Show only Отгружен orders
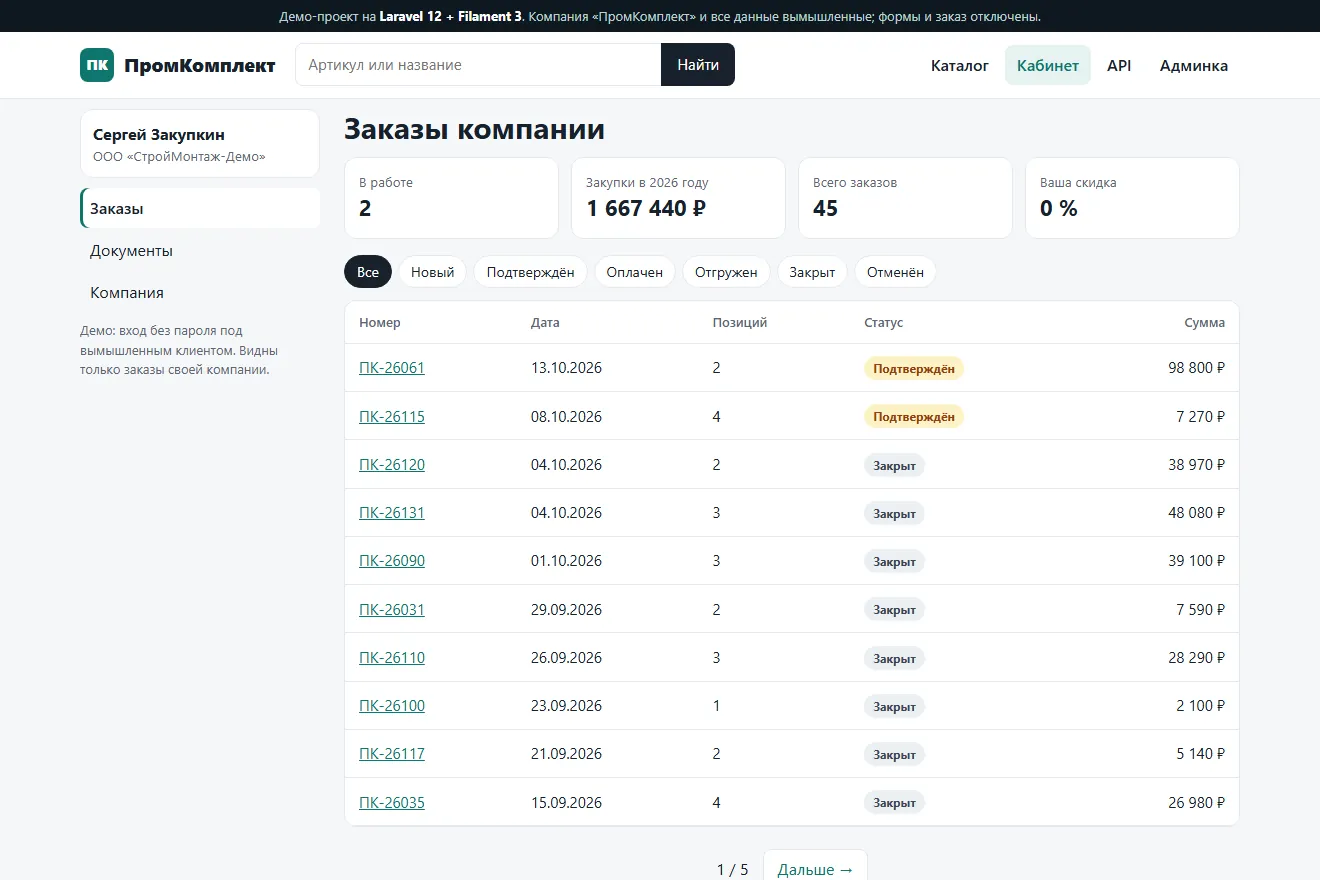The height and width of the screenshot is (880, 1320). [x=727, y=272]
